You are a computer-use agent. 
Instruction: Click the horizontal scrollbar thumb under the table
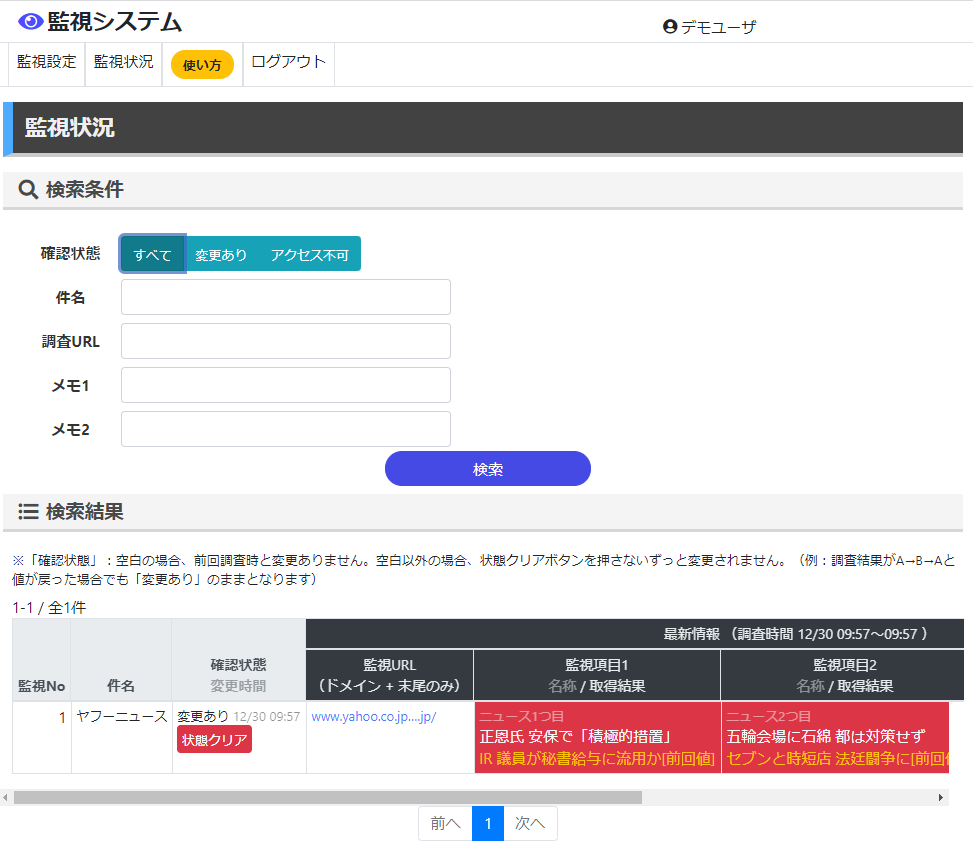pyautogui.click(x=328, y=797)
